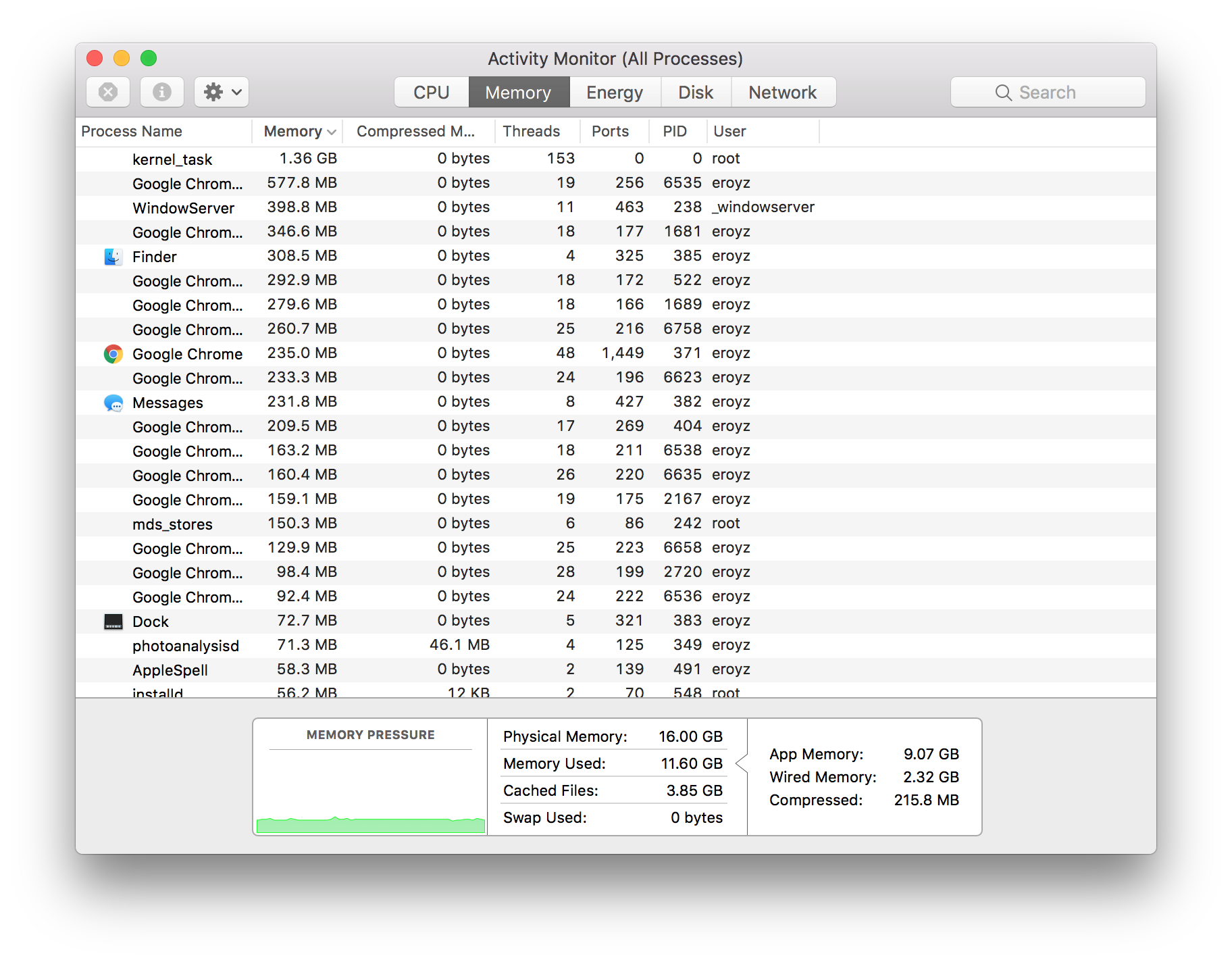Click the Compressed 215.8 MB value
The height and width of the screenshot is (962, 1232).
point(927,800)
